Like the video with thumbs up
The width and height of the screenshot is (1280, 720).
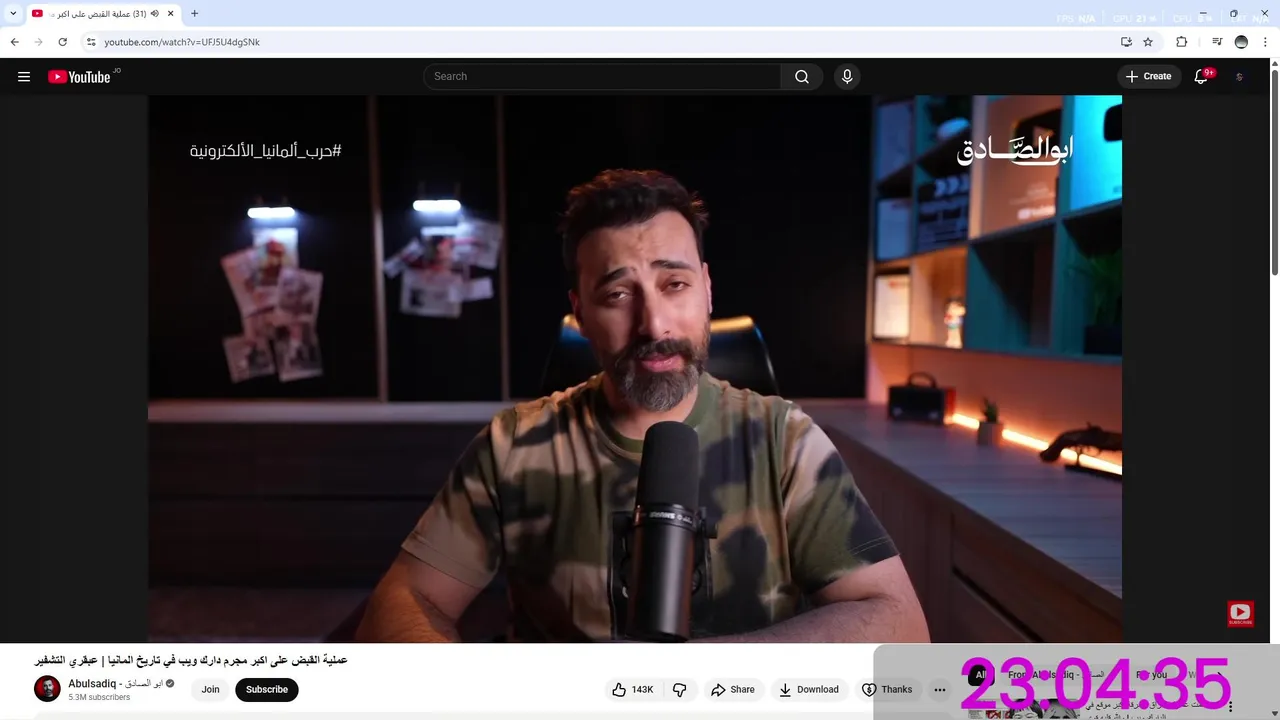coord(631,690)
